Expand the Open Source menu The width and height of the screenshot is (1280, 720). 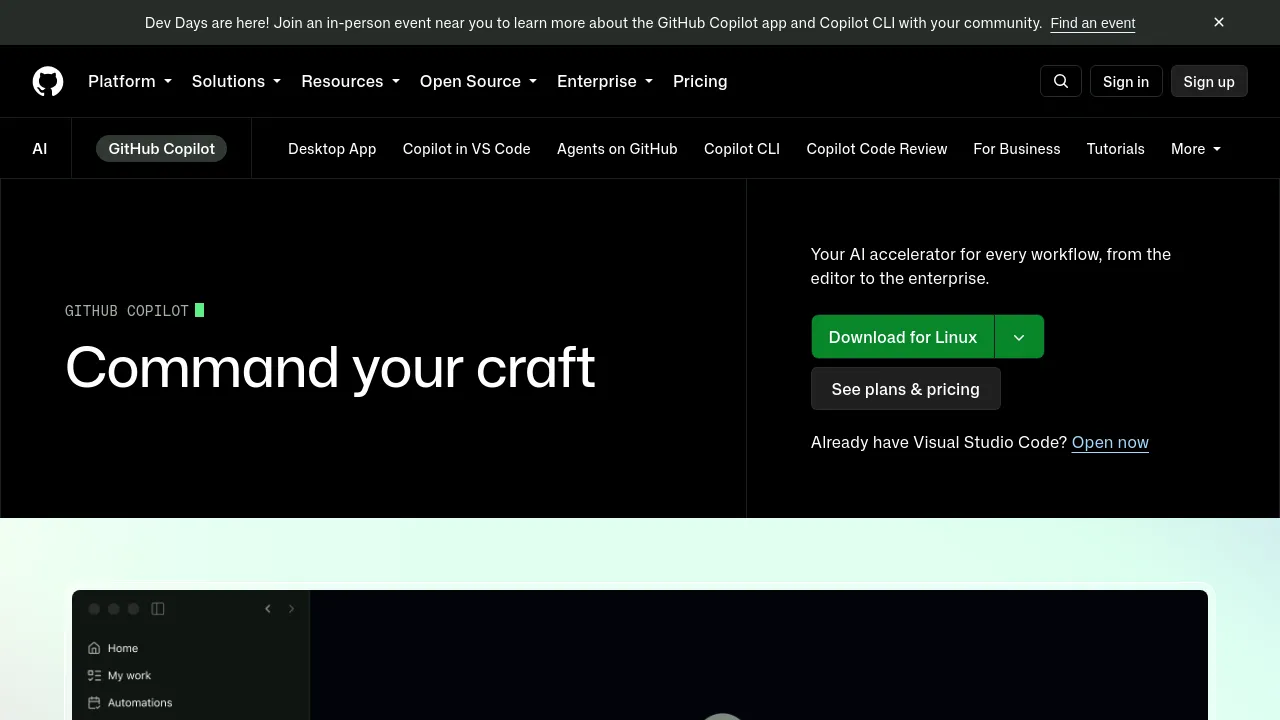478,81
